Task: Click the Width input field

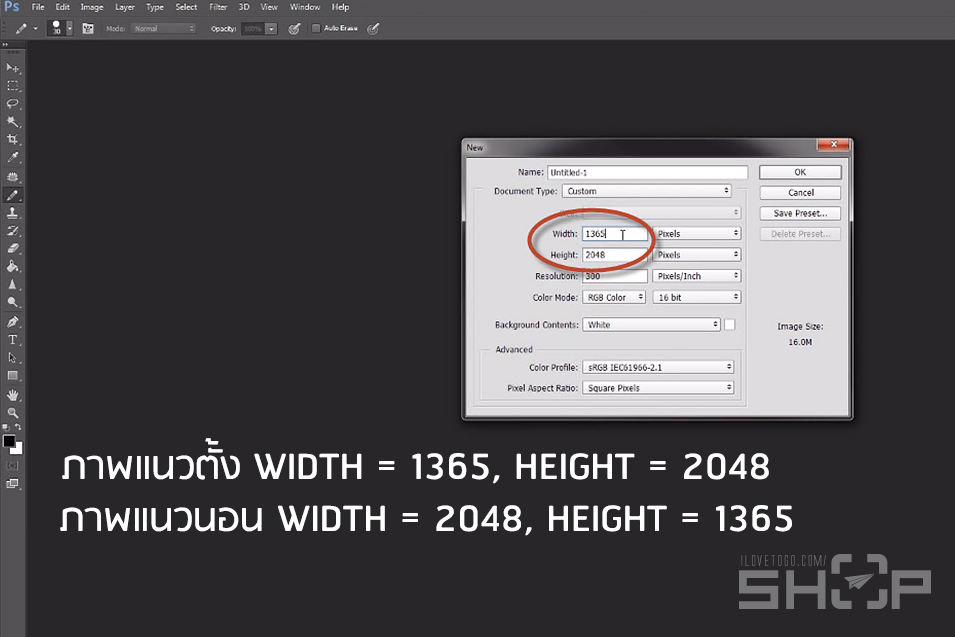Action: tap(615, 234)
